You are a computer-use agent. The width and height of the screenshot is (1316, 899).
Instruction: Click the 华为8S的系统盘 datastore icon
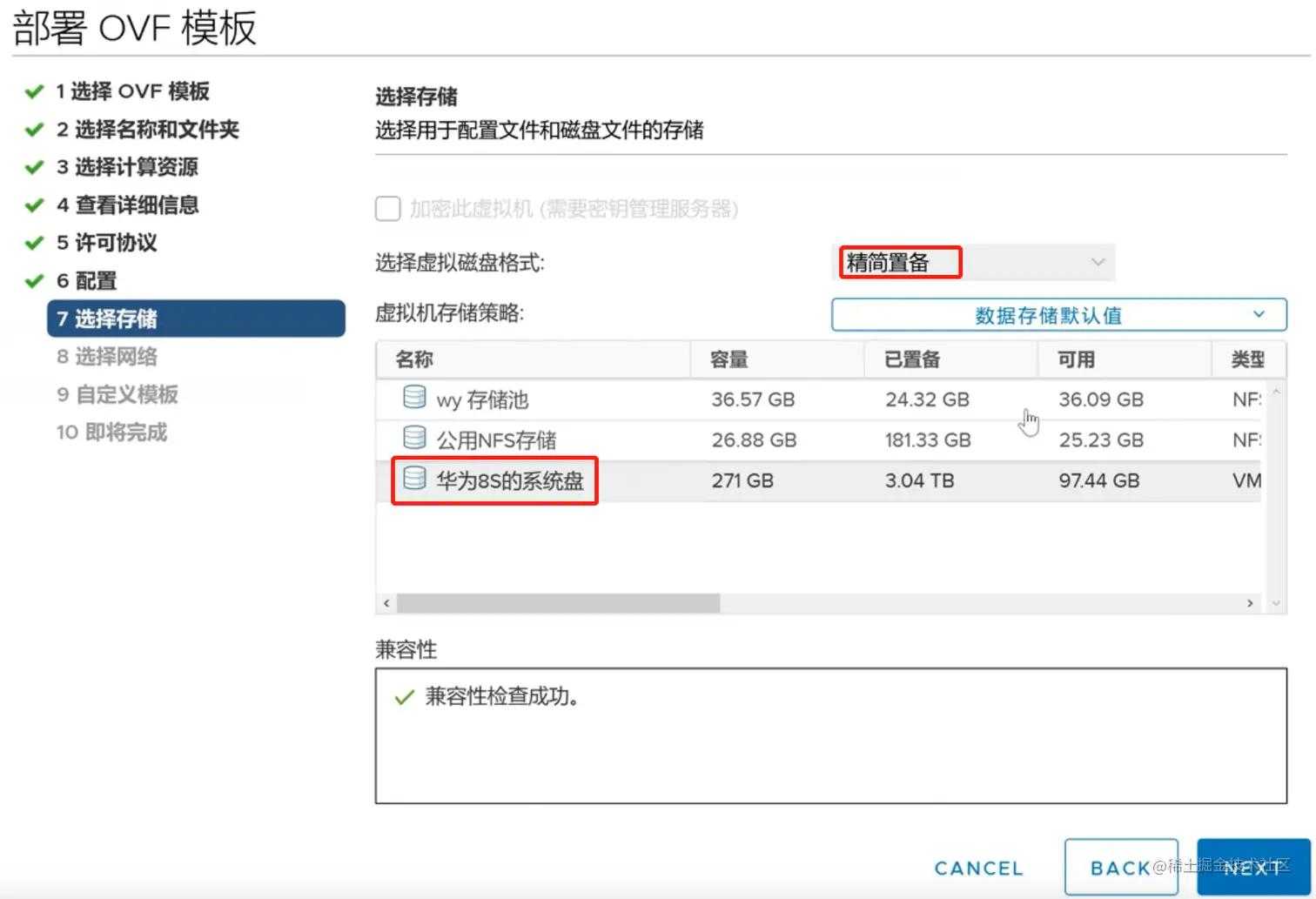click(414, 478)
